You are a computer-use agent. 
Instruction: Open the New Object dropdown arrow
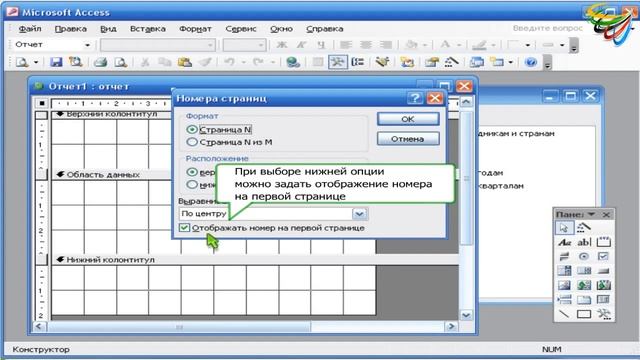click(x=510, y=62)
